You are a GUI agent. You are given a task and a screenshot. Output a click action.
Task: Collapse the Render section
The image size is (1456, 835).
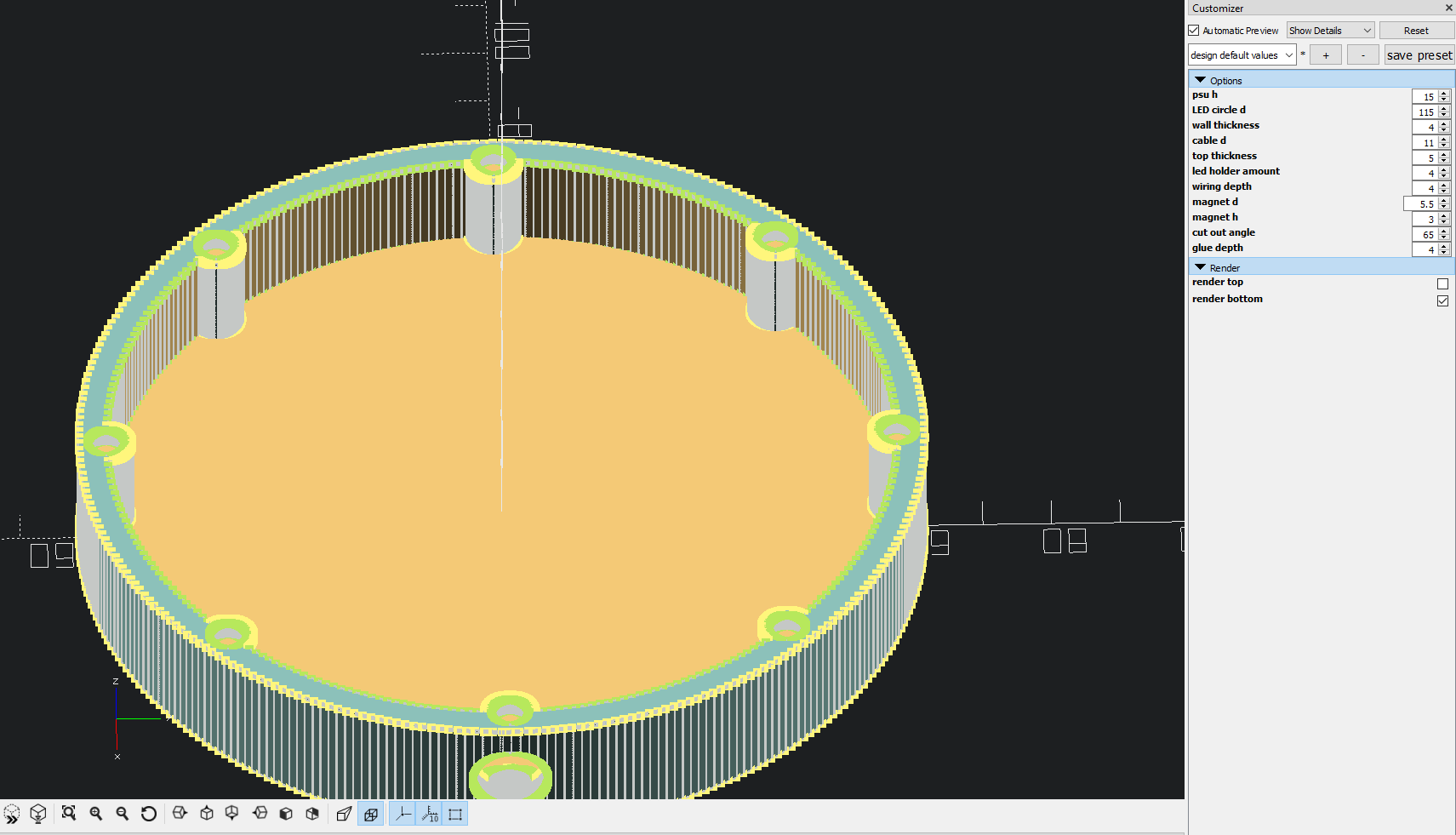1200,267
